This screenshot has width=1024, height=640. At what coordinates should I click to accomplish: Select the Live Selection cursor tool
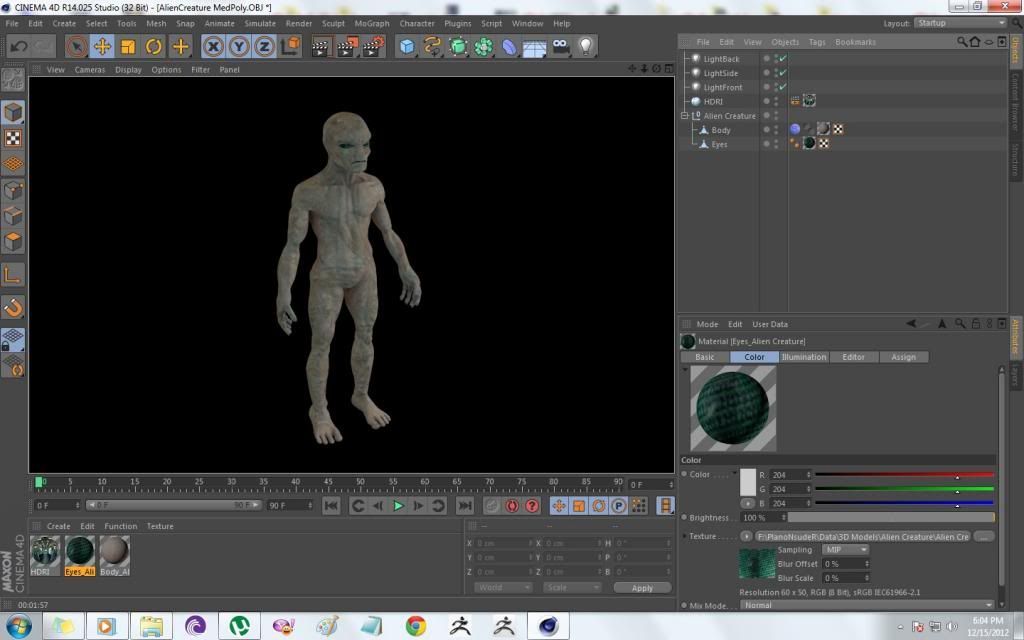pyautogui.click(x=76, y=46)
